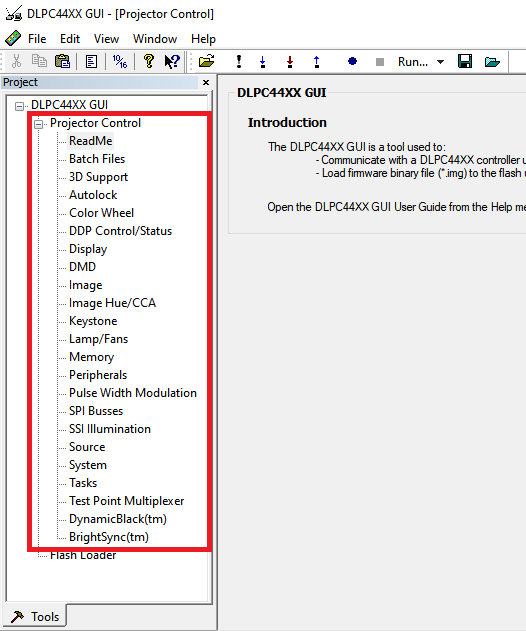This screenshot has width=526, height=631.
Task: Click the 10/16 number base toolbar icon
Action: (120, 62)
